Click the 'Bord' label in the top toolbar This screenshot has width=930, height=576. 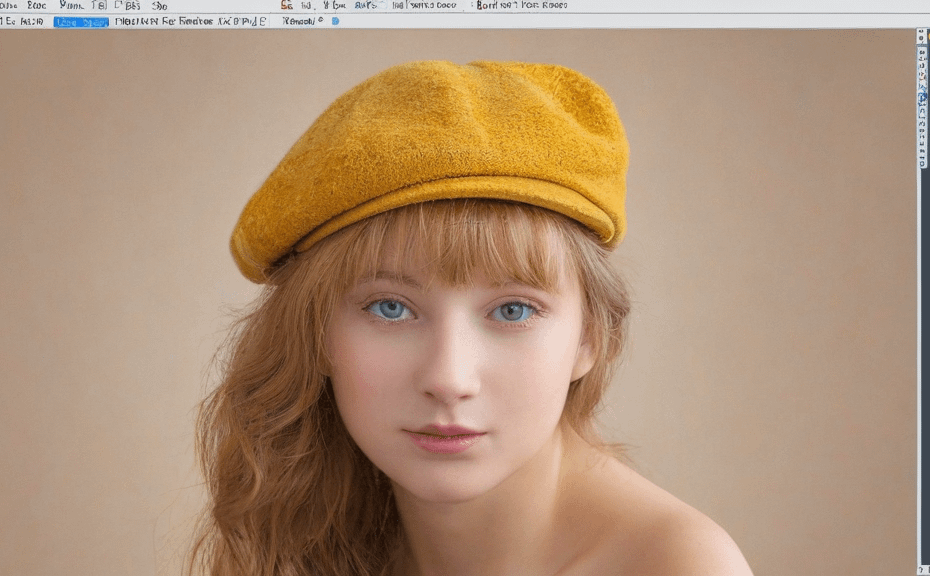point(488,5)
